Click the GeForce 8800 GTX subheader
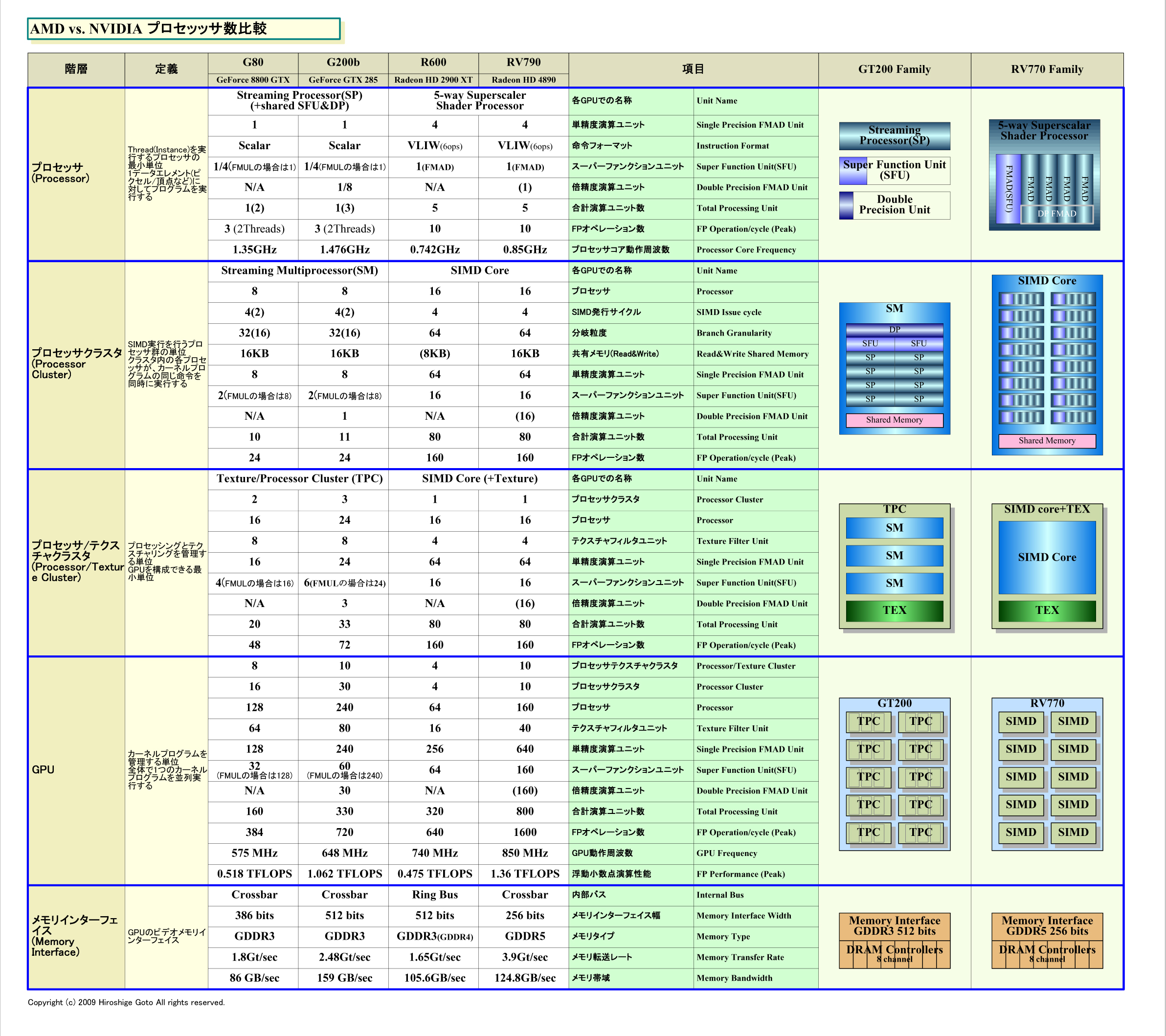 click(x=253, y=80)
